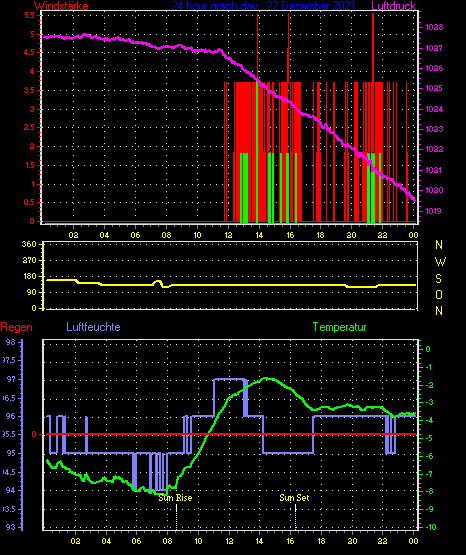Click the 97 humidity scale value
The height and width of the screenshot is (555, 466).
(x=11, y=379)
